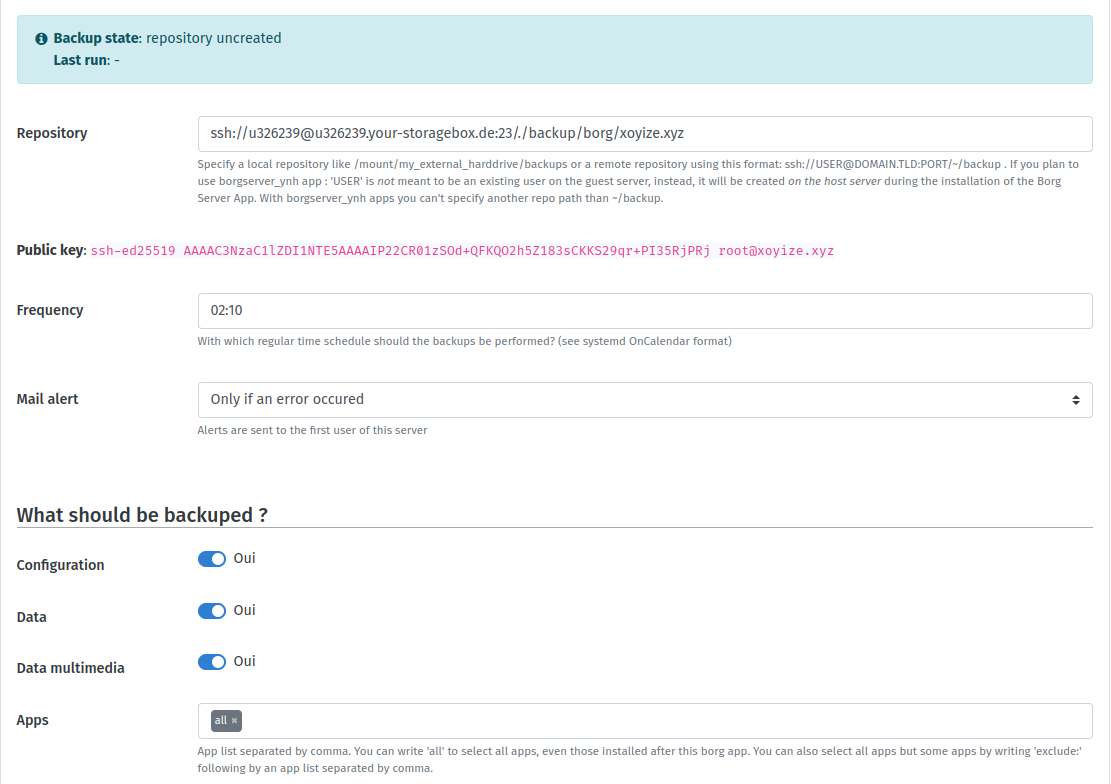The height and width of the screenshot is (784, 1111).
Task: Open the Mail alert dropdown
Action: tap(644, 399)
